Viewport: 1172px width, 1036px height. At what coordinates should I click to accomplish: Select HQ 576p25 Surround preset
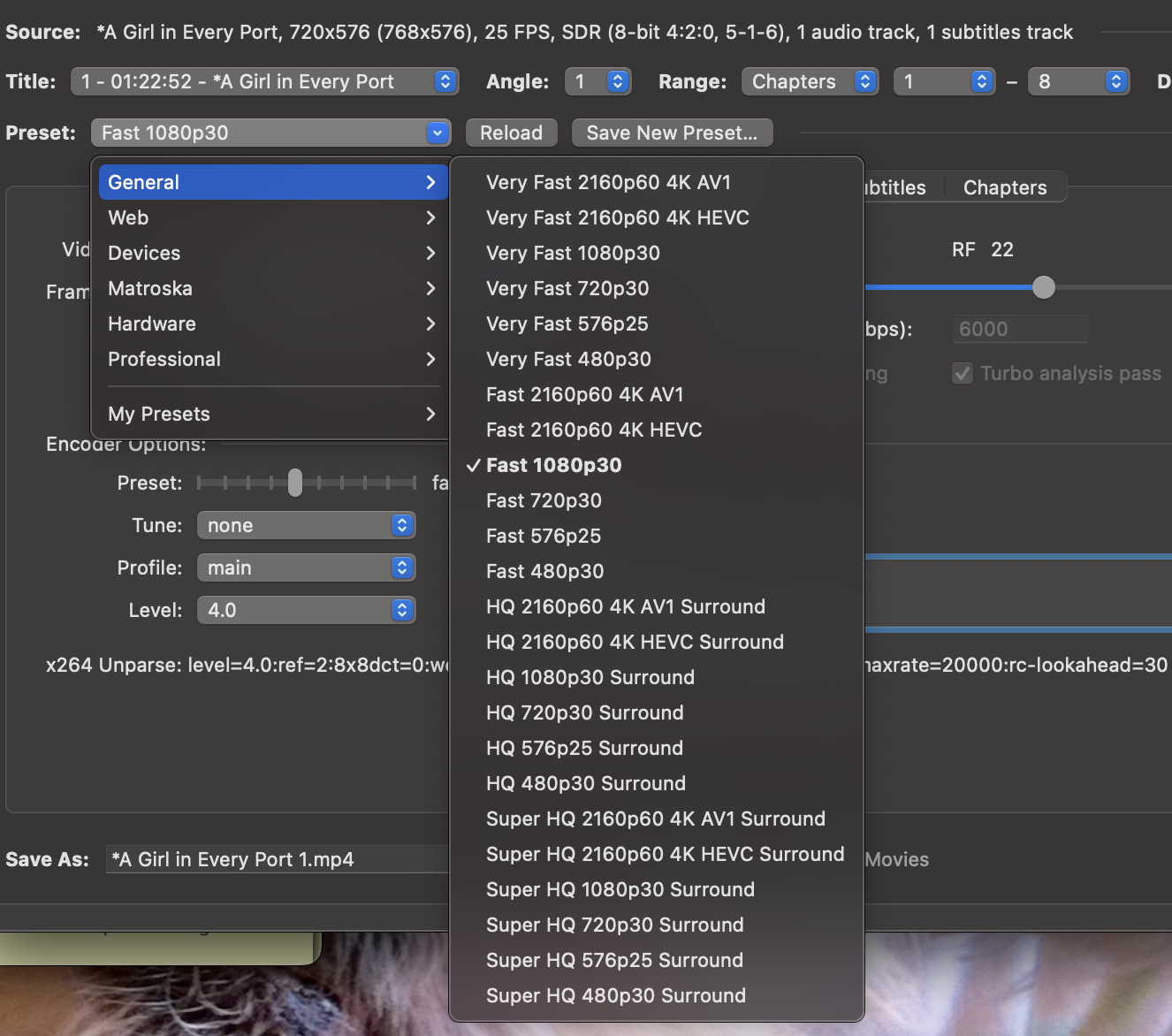point(657,748)
